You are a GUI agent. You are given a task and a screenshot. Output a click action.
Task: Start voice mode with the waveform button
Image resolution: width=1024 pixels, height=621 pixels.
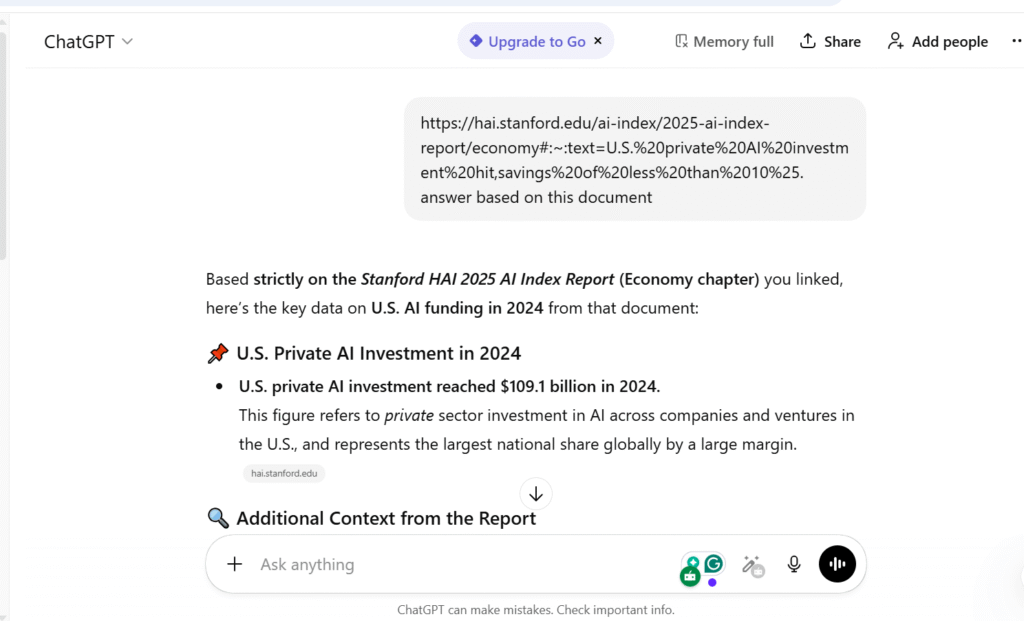(837, 564)
